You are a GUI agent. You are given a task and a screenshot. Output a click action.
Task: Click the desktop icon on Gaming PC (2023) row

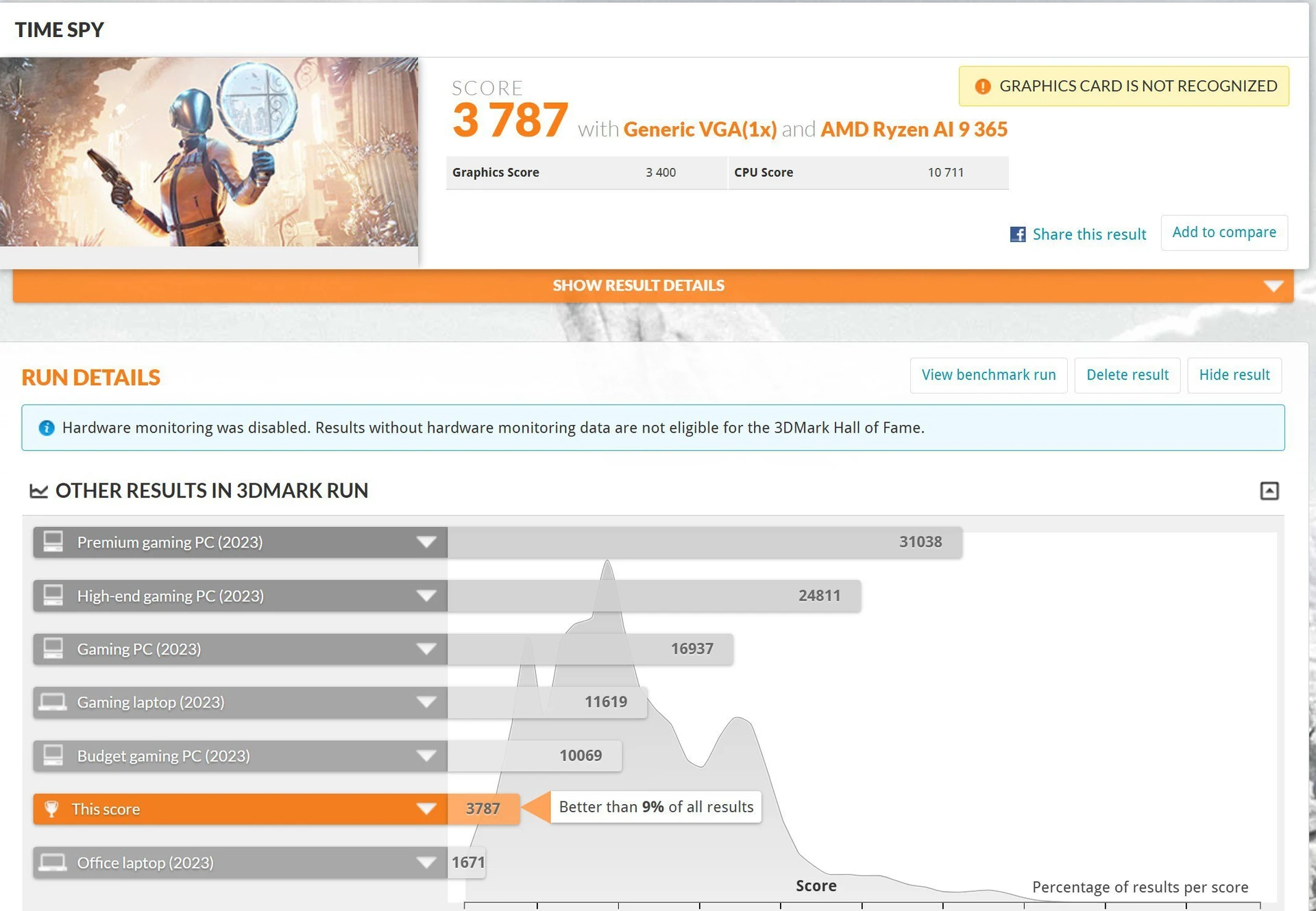(53, 648)
